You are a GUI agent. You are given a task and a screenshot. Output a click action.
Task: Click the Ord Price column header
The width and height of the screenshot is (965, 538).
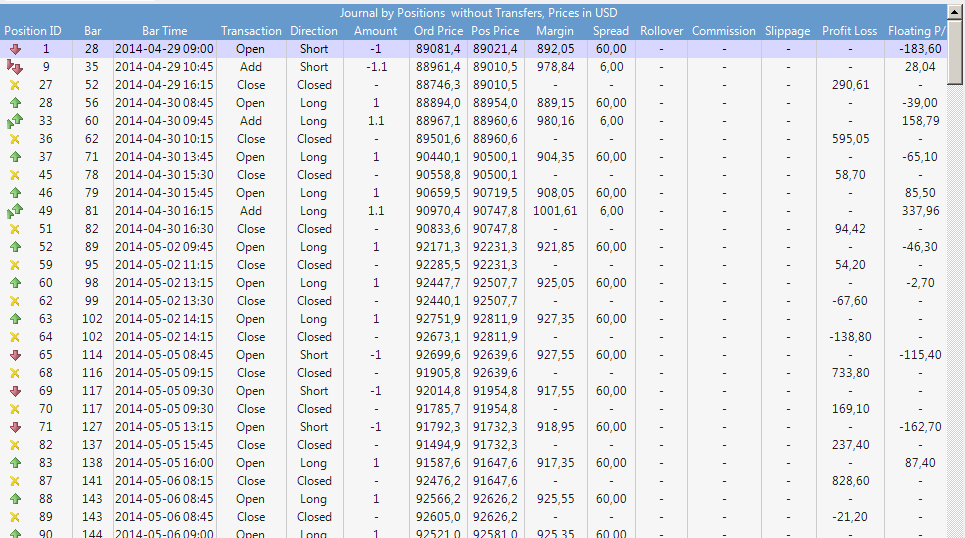click(438, 31)
